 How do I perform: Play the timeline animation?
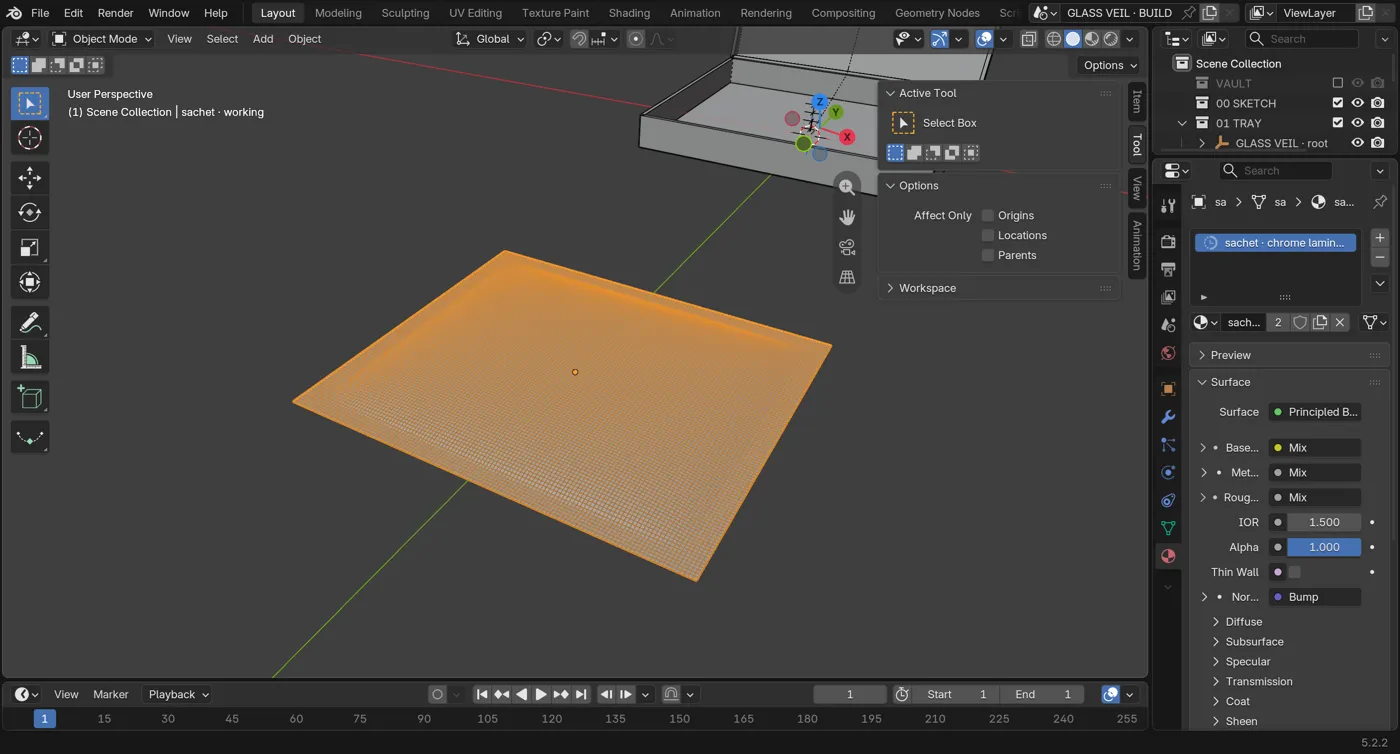(541, 694)
